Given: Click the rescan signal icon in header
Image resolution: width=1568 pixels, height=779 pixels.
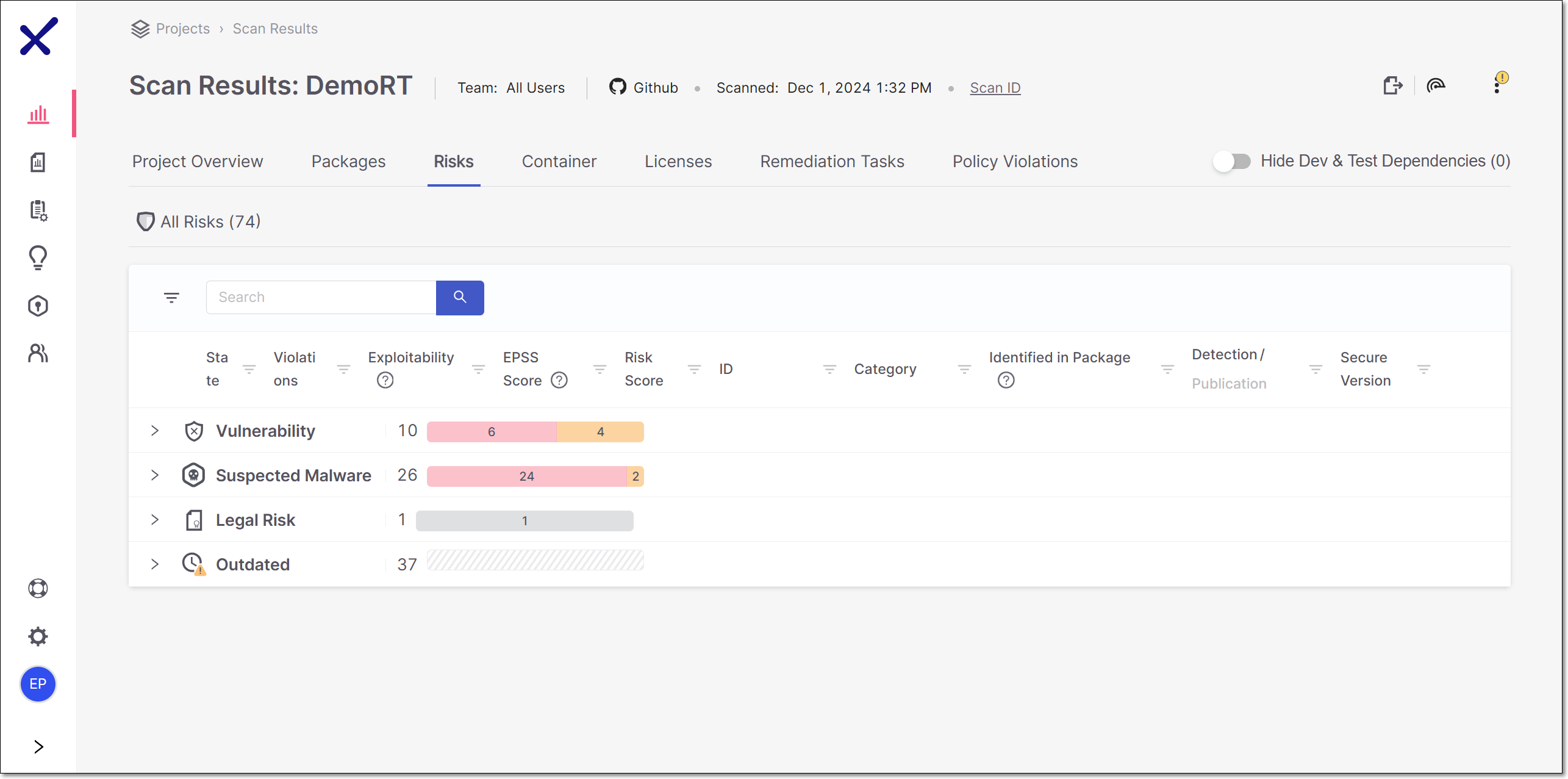Looking at the screenshot, I should (1436, 86).
